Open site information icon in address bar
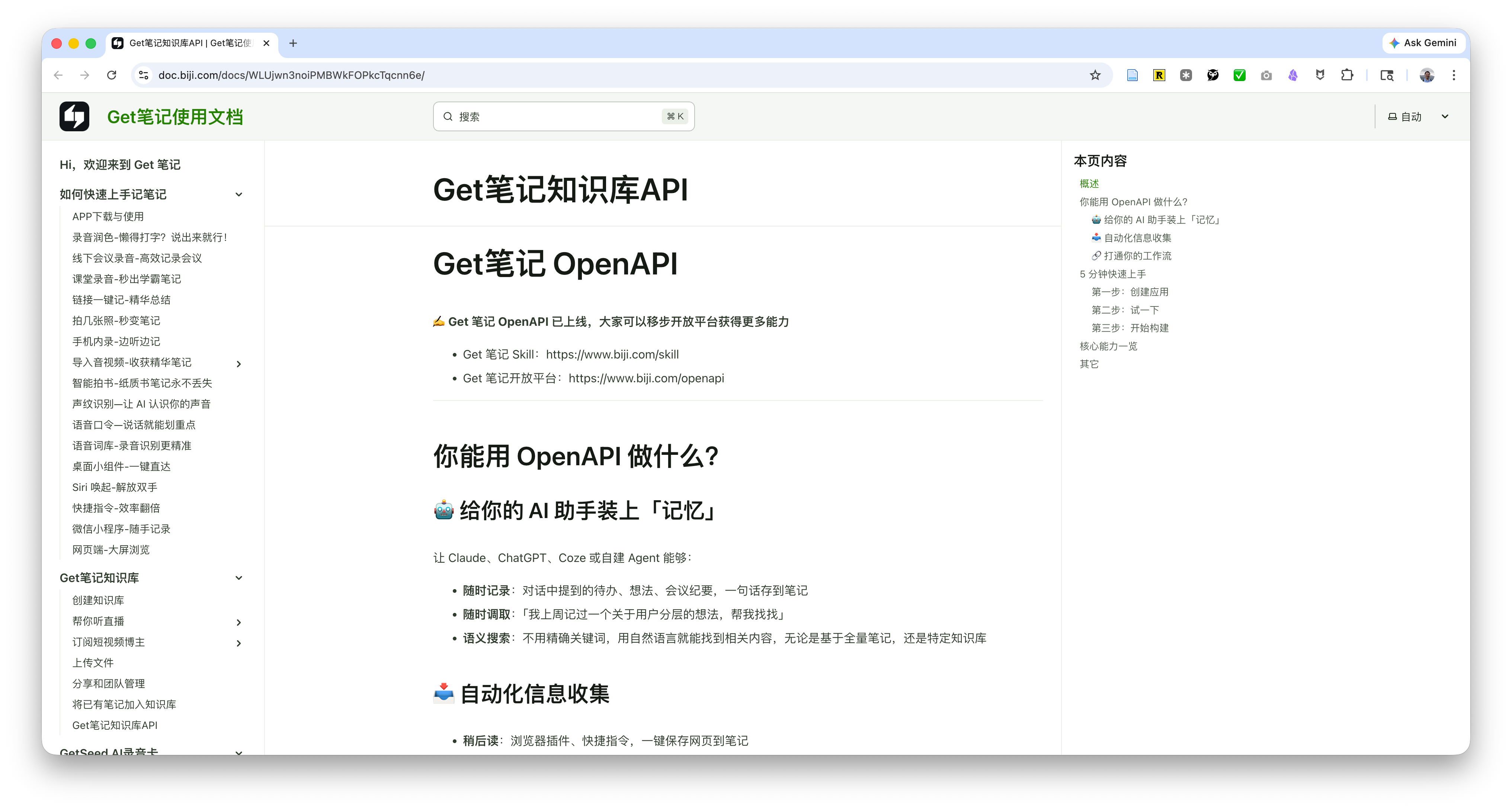Screen dimensions: 1512x810 tap(144, 75)
